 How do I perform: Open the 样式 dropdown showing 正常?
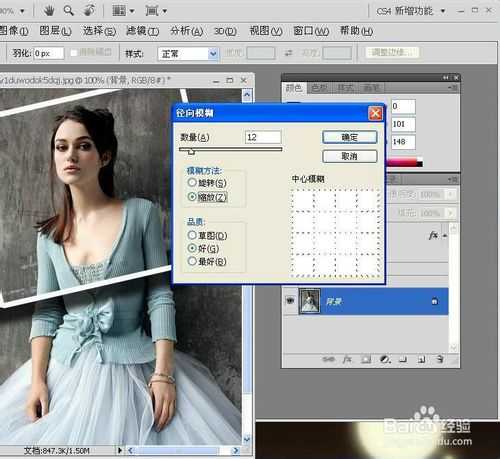[x=188, y=53]
